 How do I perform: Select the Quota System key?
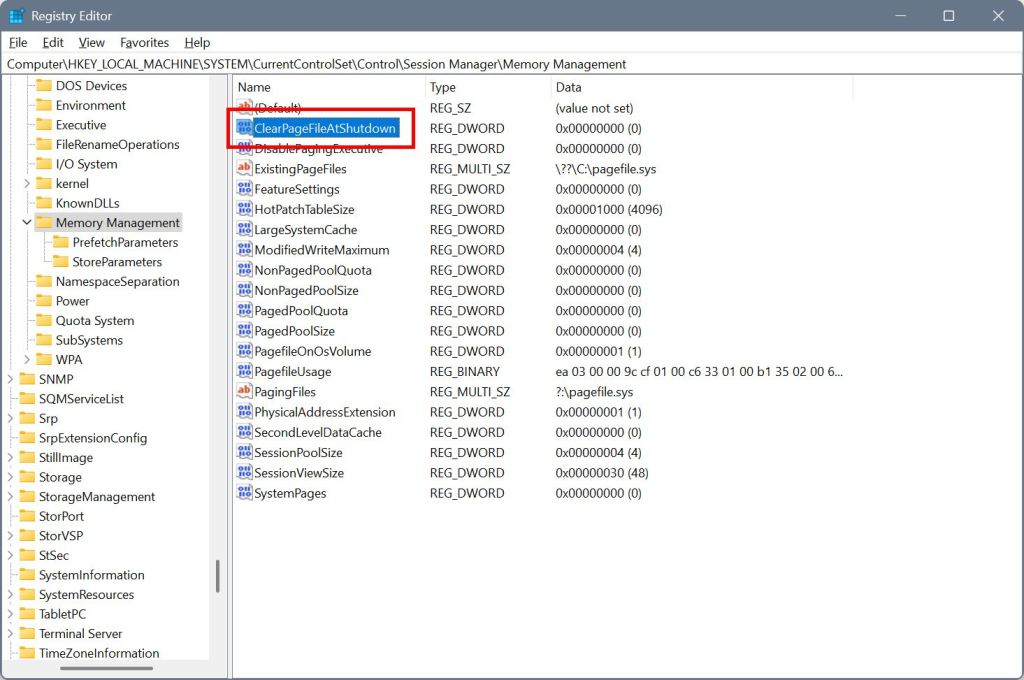pyautogui.click(x=95, y=321)
